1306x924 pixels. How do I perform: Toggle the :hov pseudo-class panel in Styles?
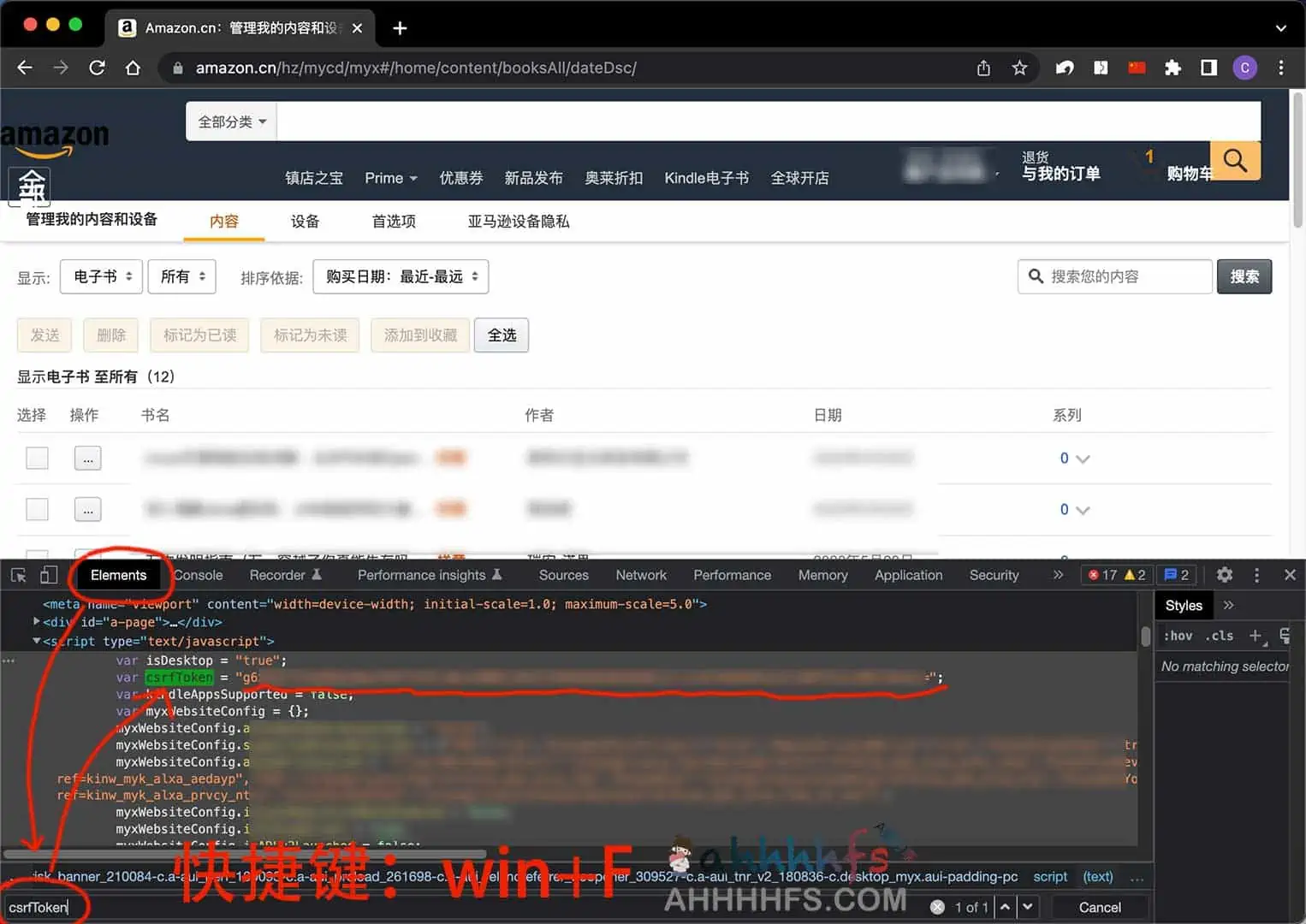[x=1177, y=636]
